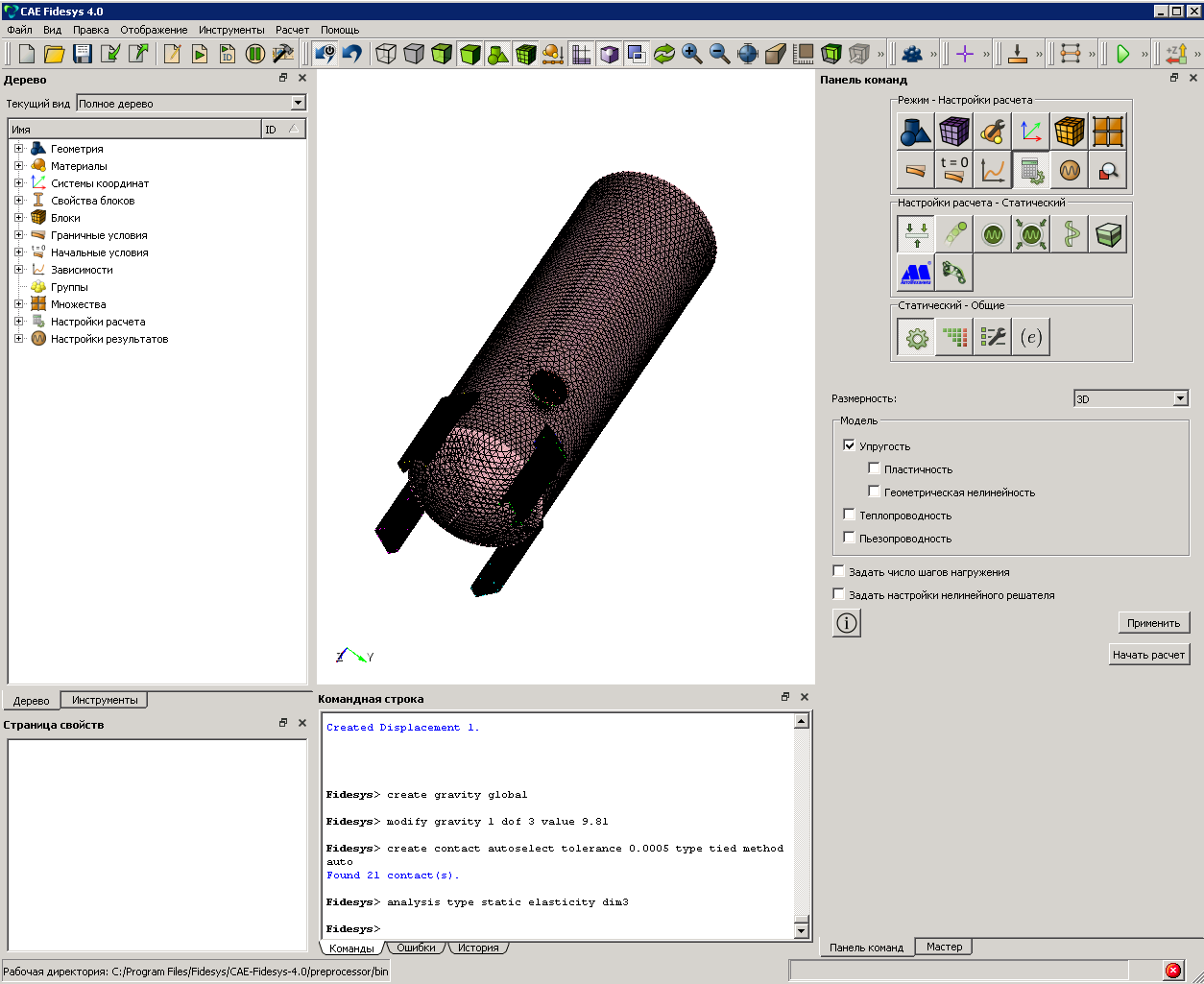Open Blocks orange cube mode icon
The width and height of the screenshot is (1204, 984).
click(x=1070, y=132)
